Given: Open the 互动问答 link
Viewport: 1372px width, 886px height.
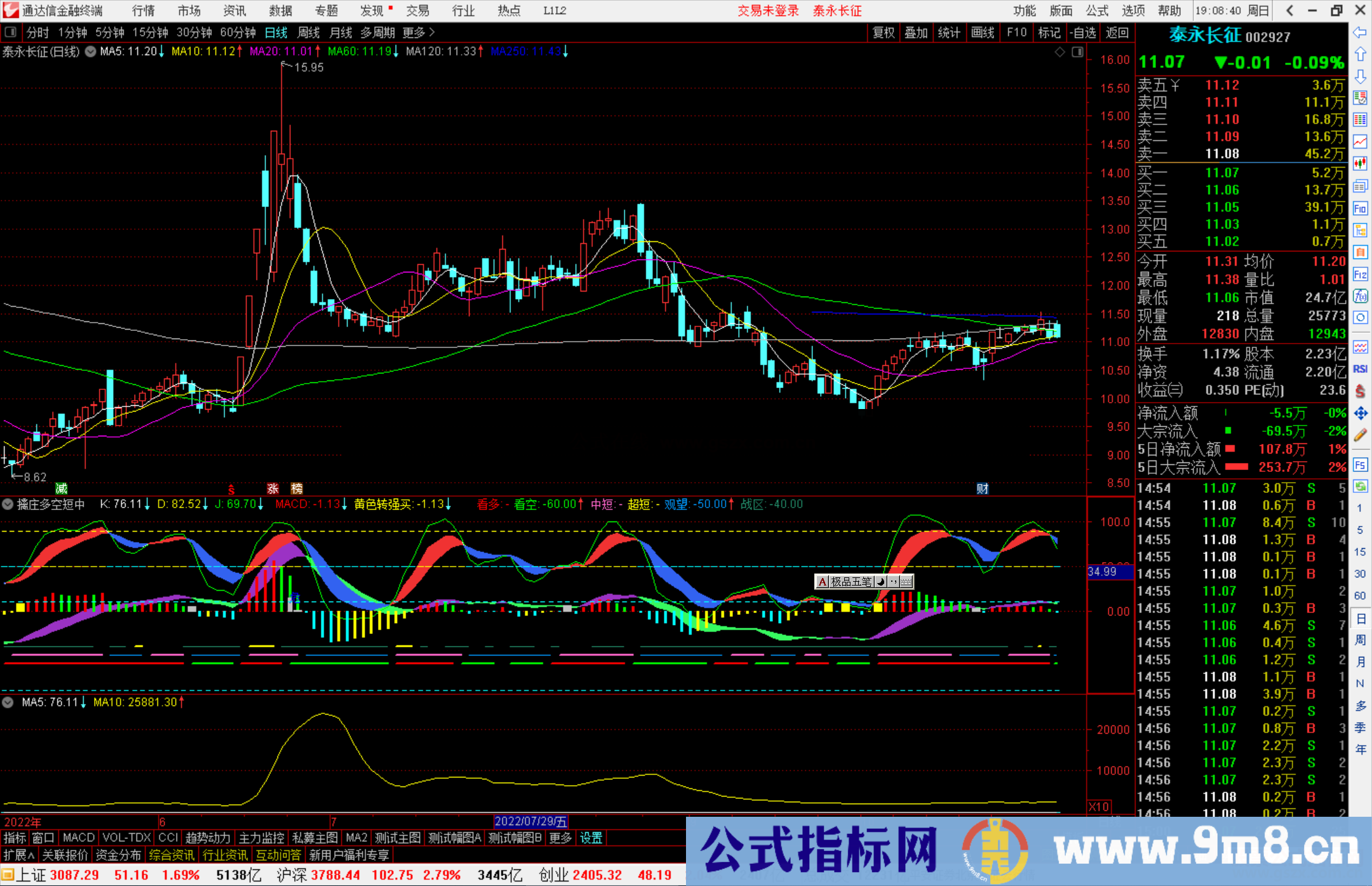Looking at the screenshot, I should [x=279, y=855].
